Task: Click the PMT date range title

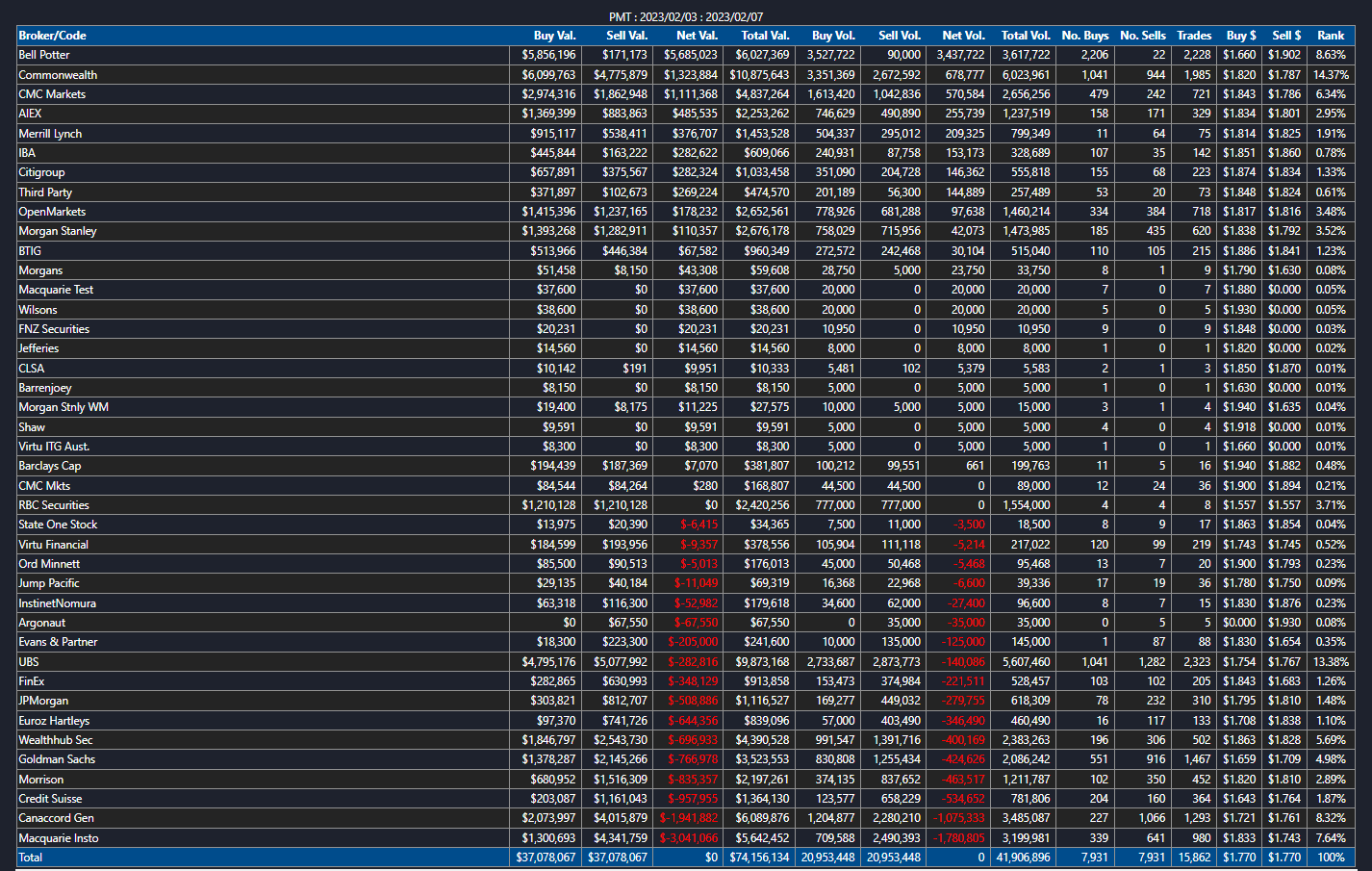Action: pyautogui.click(x=686, y=17)
